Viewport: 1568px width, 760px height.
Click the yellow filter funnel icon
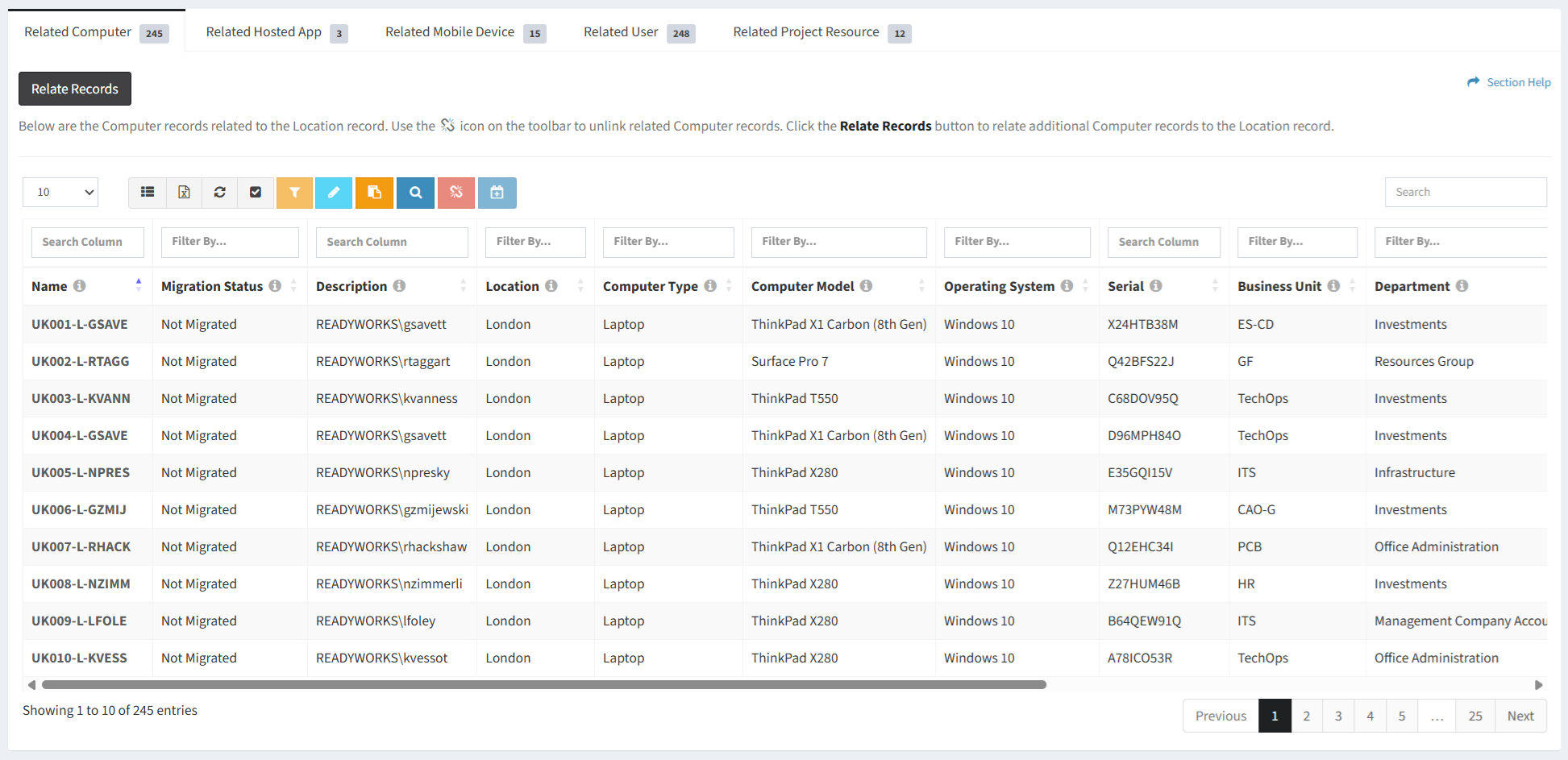point(294,193)
